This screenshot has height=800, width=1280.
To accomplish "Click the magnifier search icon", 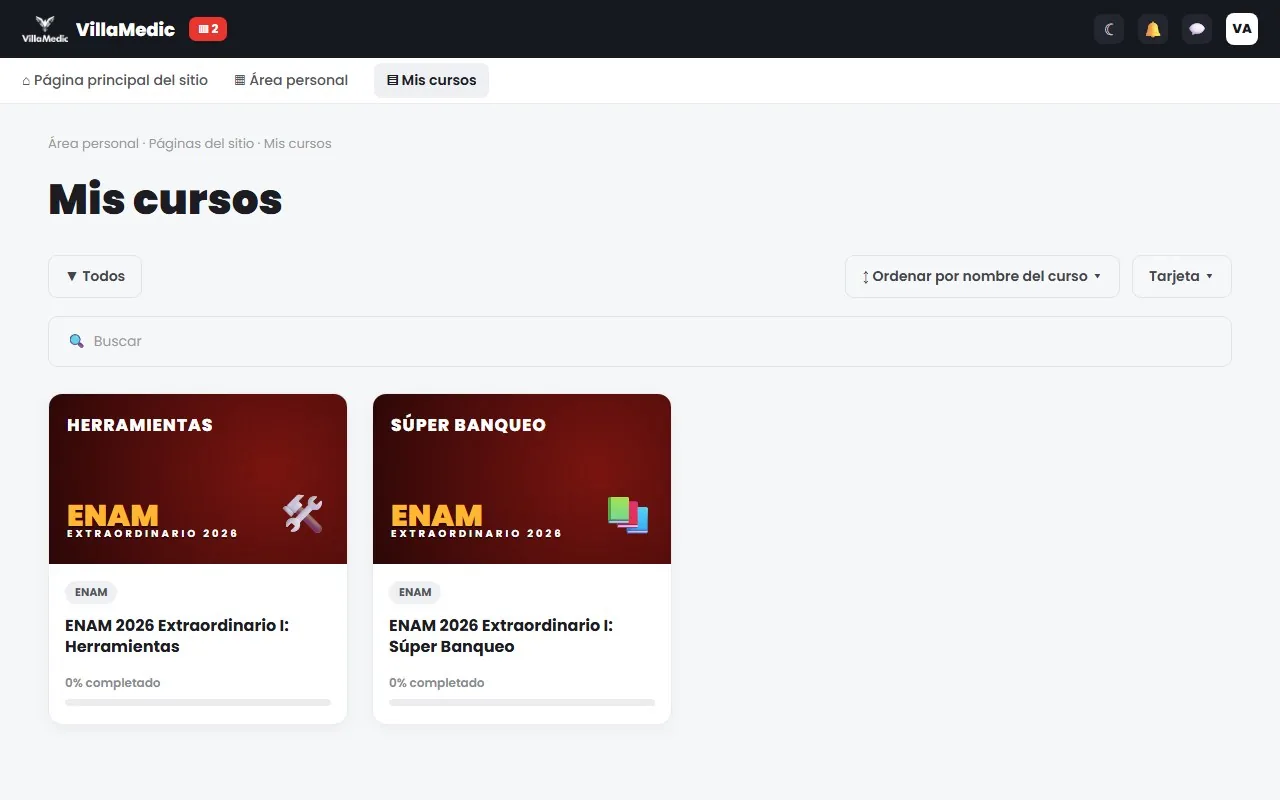I will click(x=76, y=341).
